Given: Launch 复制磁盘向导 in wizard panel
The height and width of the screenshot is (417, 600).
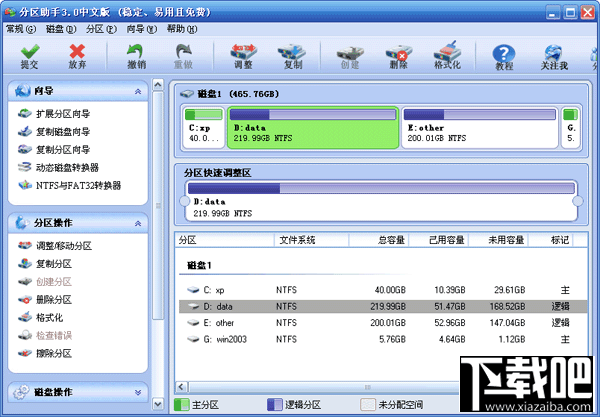Looking at the screenshot, I should point(54,132).
